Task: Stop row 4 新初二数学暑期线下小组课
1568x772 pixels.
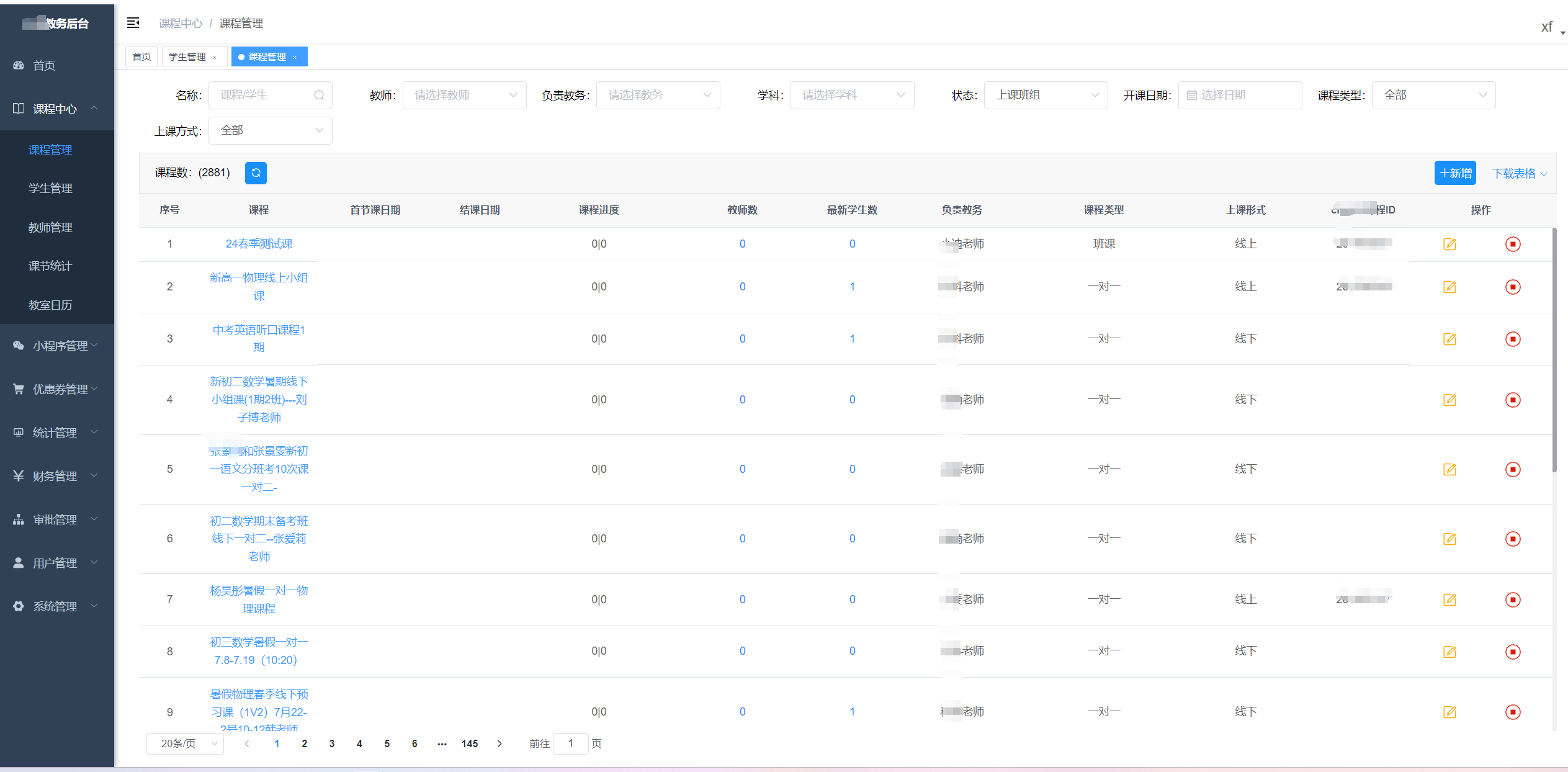Action: [1513, 400]
